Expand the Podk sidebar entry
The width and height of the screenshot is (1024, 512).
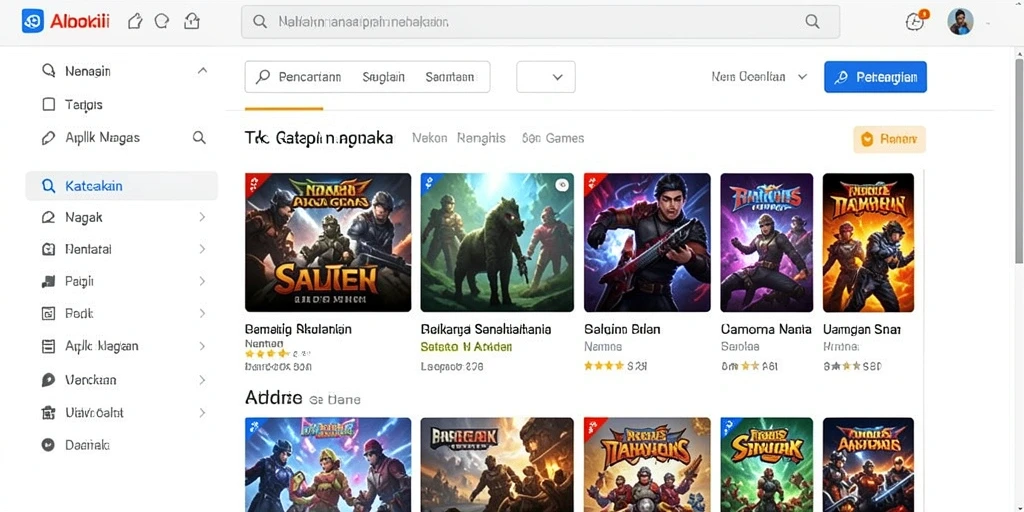[202, 313]
